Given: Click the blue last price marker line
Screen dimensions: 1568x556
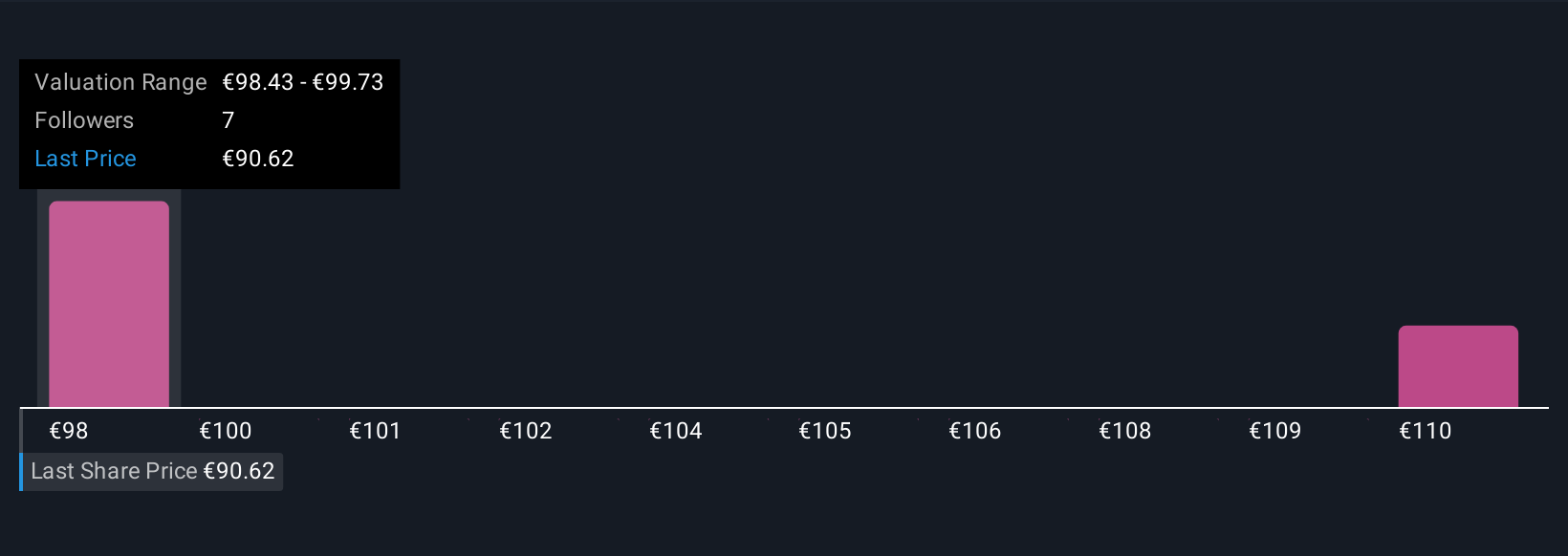Looking at the screenshot, I should [x=21, y=471].
